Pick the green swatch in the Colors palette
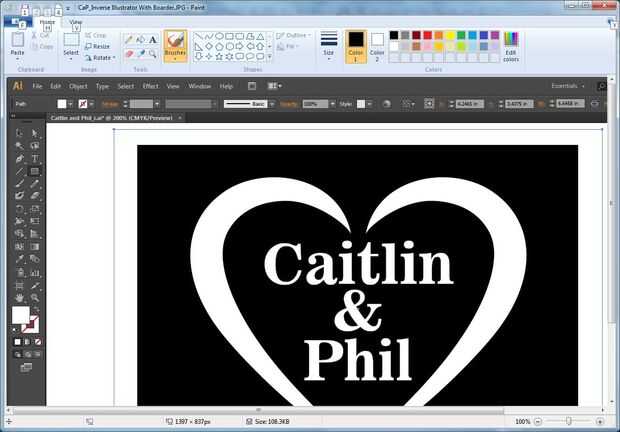Viewport: 620px width, 432px height. point(461,36)
